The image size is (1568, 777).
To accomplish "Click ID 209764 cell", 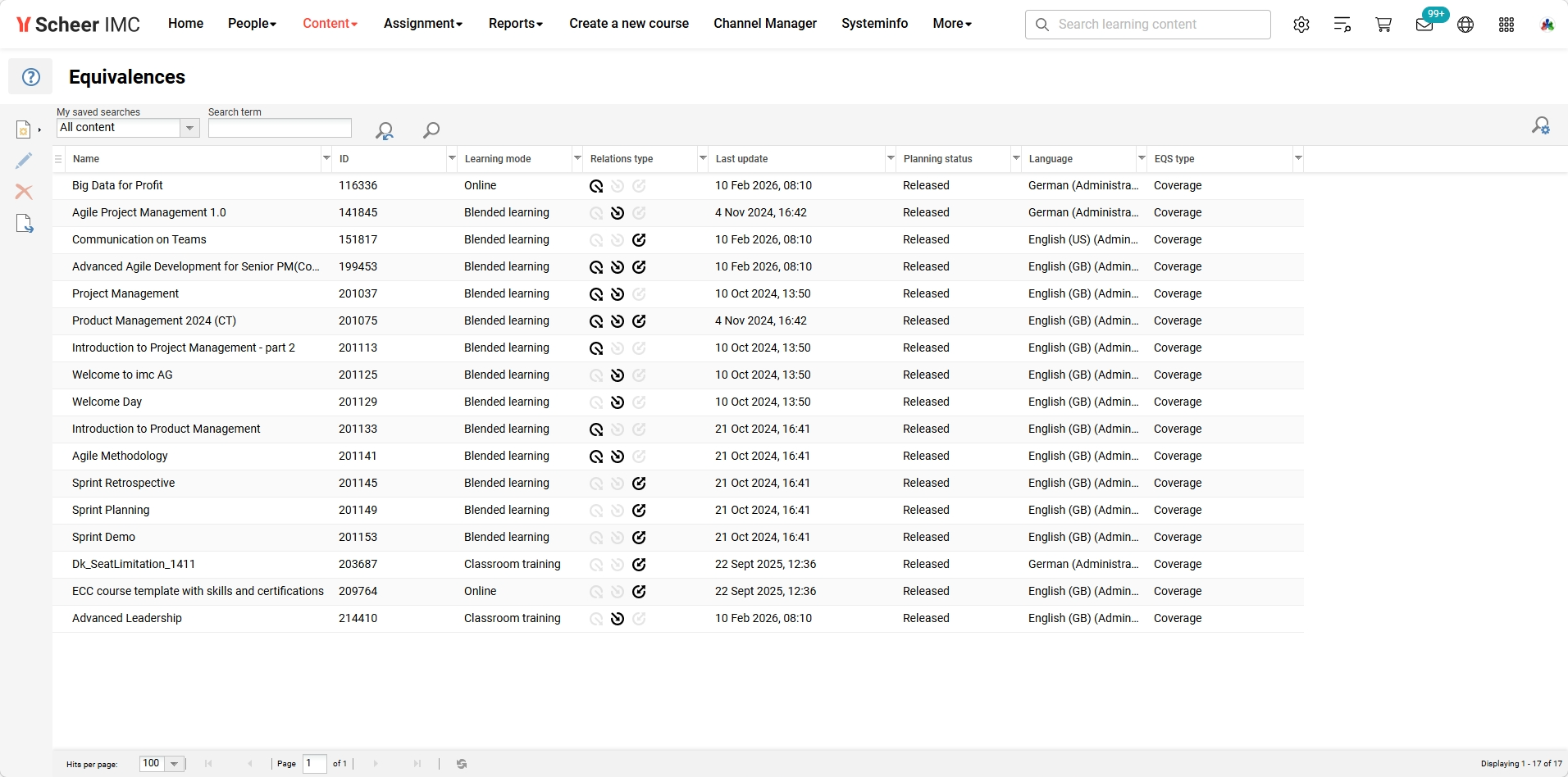I will pyautogui.click(x=358, y=592).
